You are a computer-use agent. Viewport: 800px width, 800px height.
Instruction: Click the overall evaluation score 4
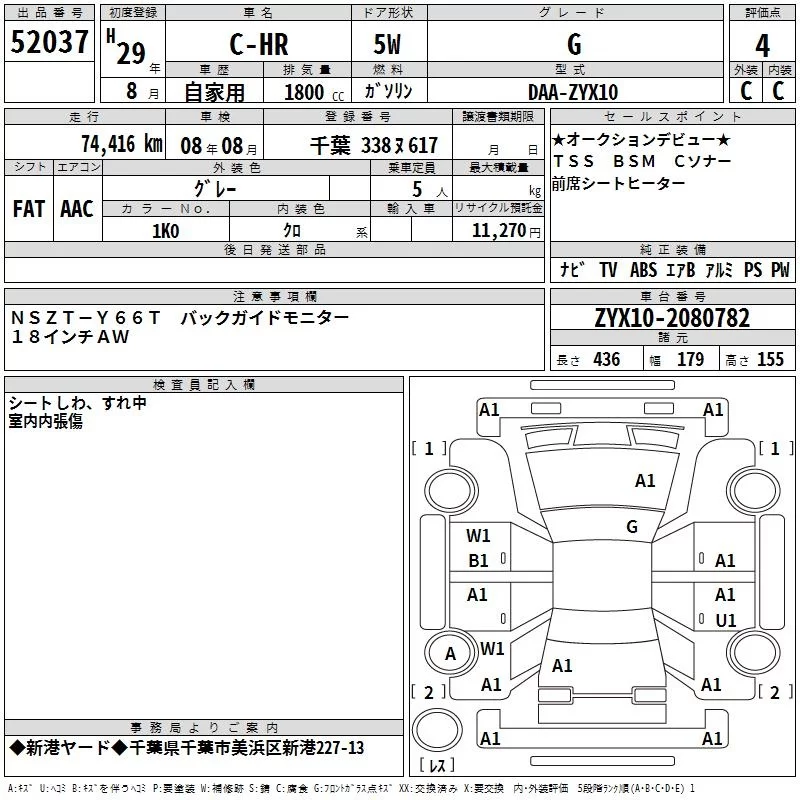pyautogui.click(x=762, y=45)
